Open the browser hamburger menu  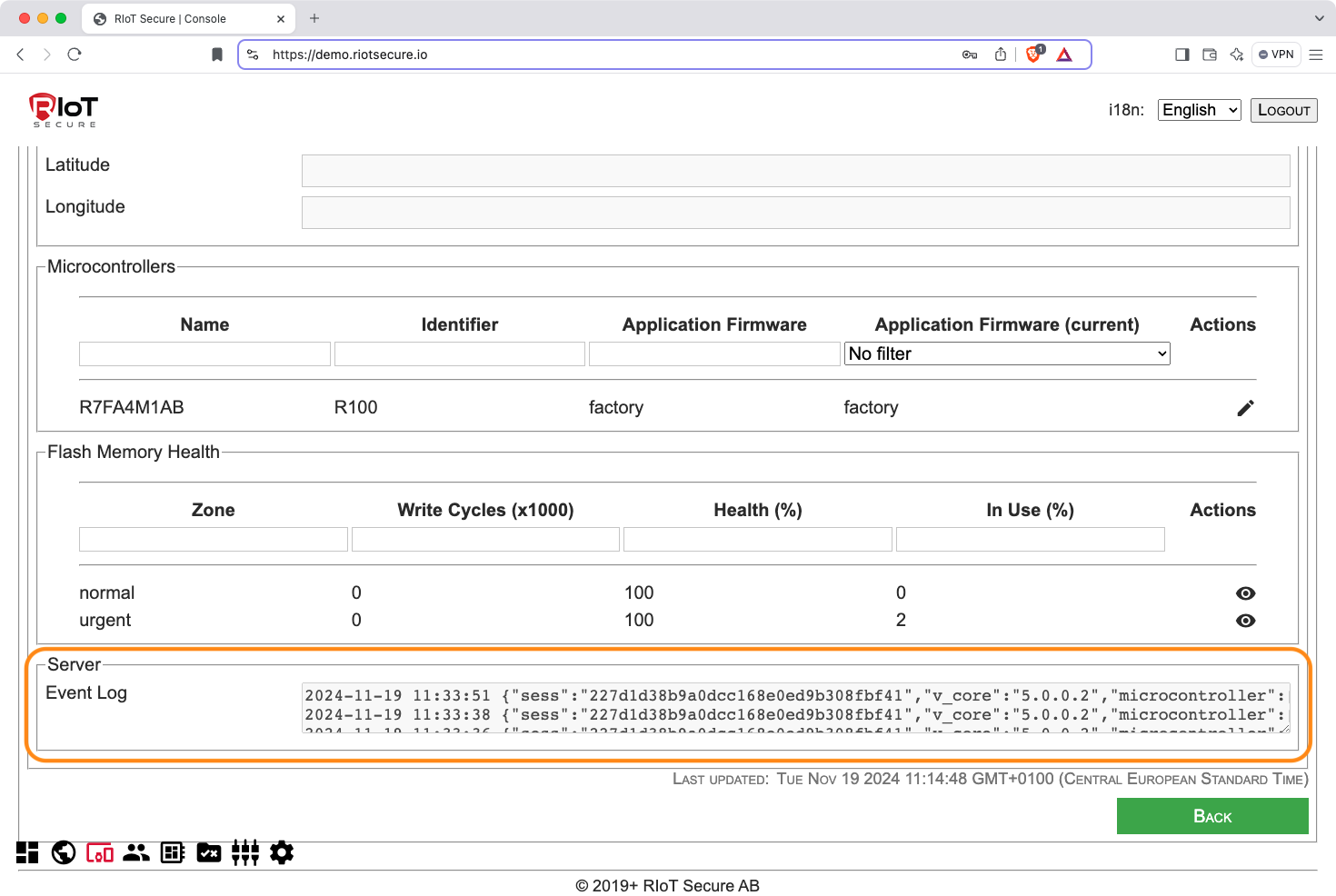pos(1315,55)
